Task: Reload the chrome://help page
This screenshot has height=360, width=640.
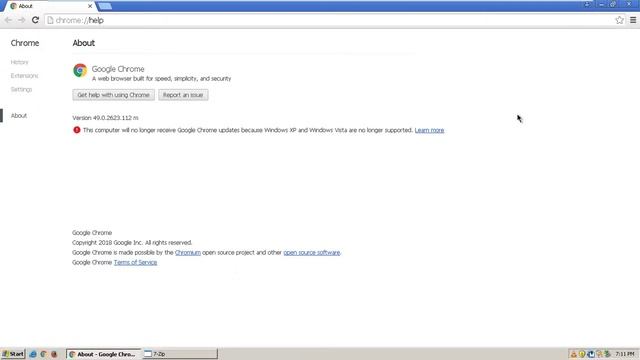Action: tap(35, 20)
